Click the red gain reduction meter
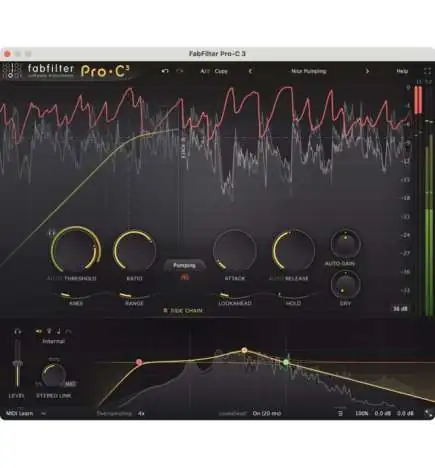This screenshot has height=468, width=435. [418, 100]
